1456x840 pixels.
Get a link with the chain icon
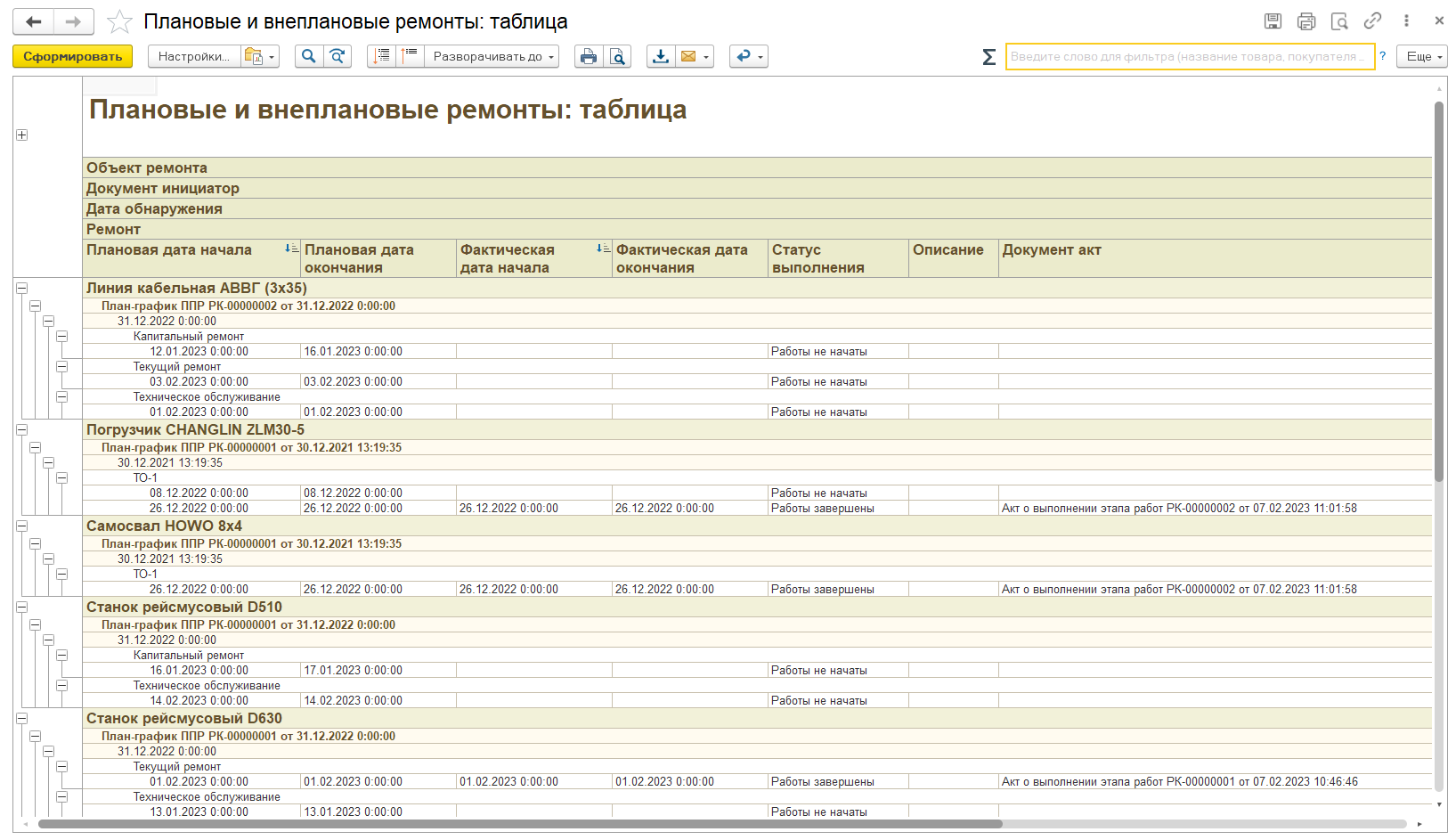[1373, 20]
